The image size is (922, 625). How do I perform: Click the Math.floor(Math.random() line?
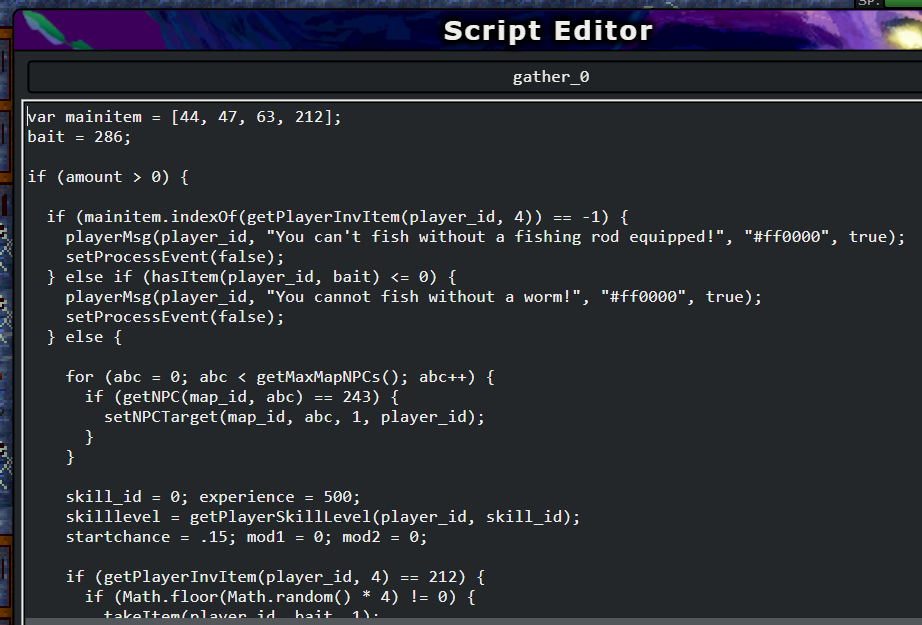click(280, 597)
